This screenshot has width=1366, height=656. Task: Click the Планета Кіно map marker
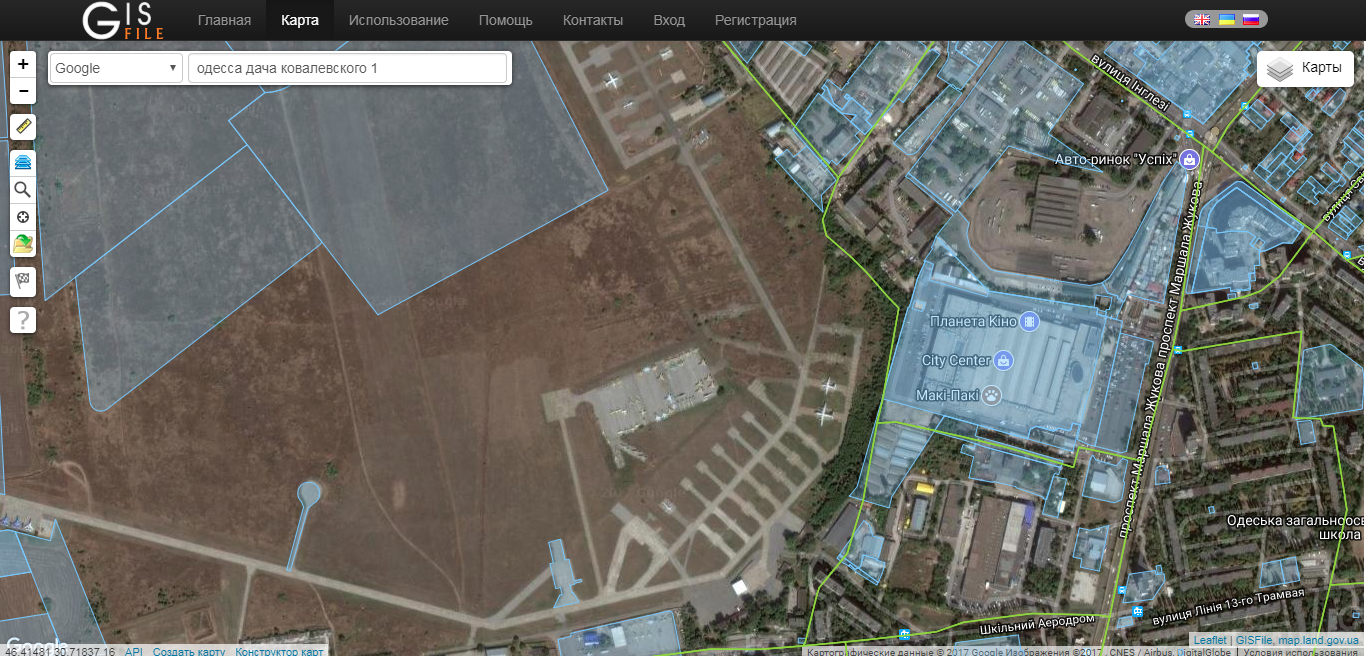(x=1029, y=322)
